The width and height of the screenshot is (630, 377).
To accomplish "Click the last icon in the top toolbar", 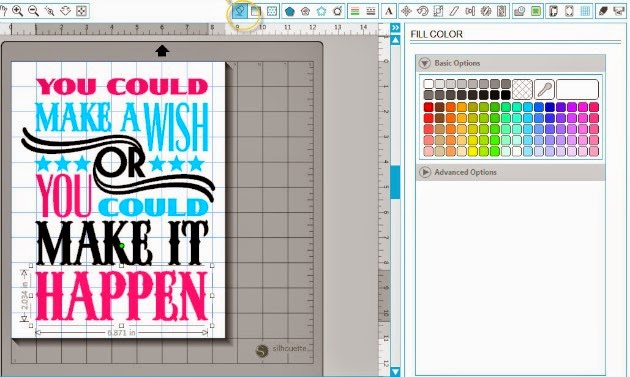I will (x=619, y=11).
